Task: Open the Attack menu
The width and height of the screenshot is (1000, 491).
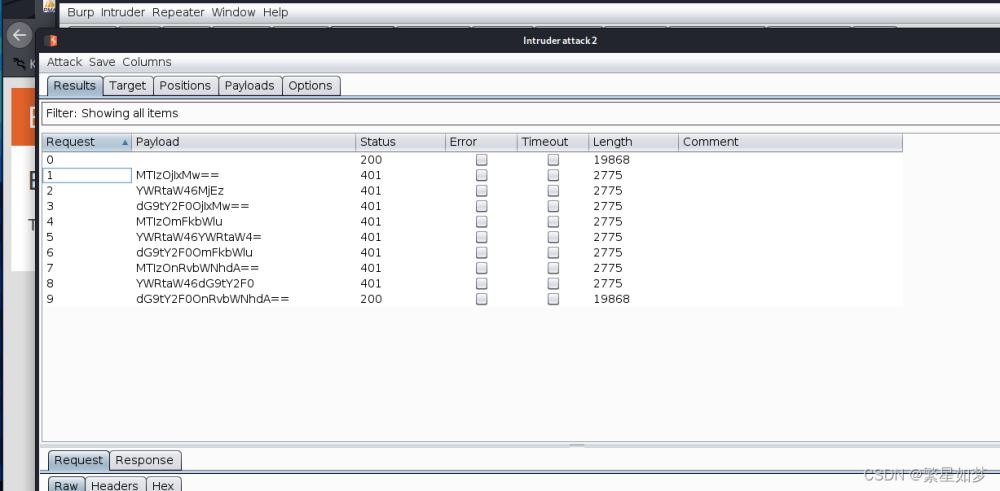Action: click(64, 62)
